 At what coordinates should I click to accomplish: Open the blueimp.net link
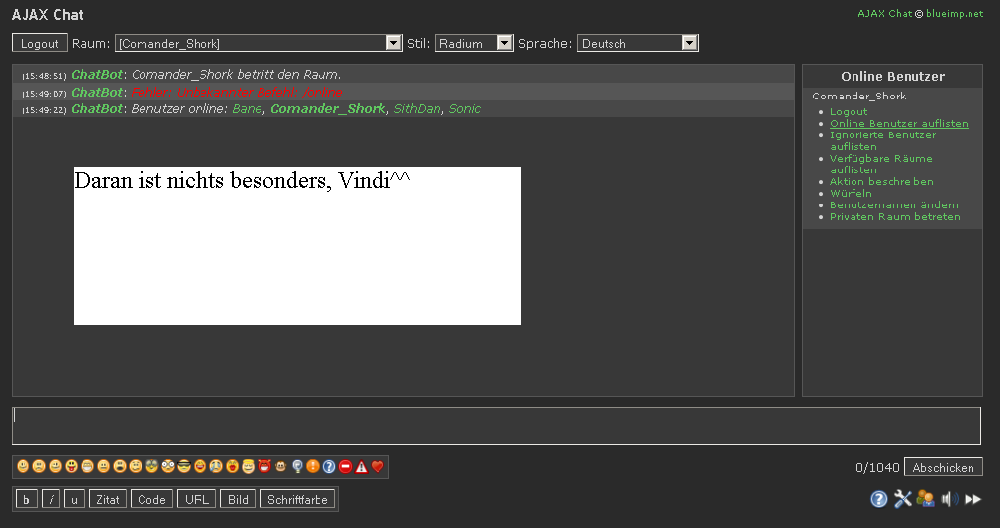point(954,13)
